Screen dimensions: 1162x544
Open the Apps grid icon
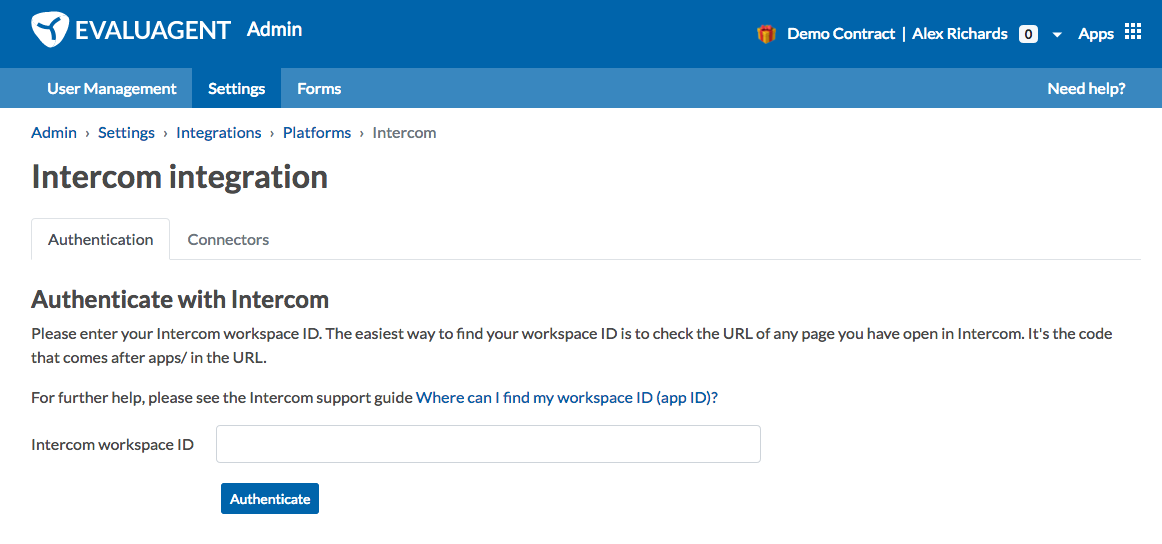[x=1133, y=31]
